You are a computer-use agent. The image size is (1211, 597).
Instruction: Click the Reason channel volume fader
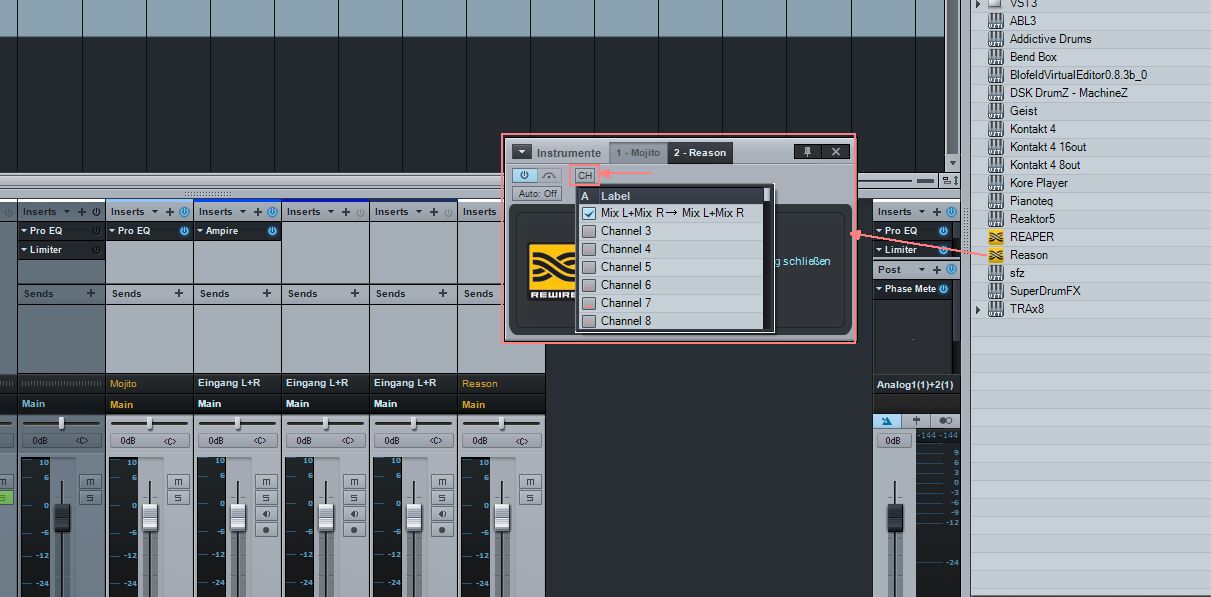(502, 517)
